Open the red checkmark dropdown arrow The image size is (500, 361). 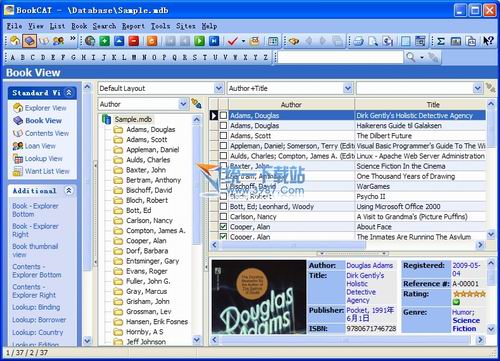tap(243, 41)
